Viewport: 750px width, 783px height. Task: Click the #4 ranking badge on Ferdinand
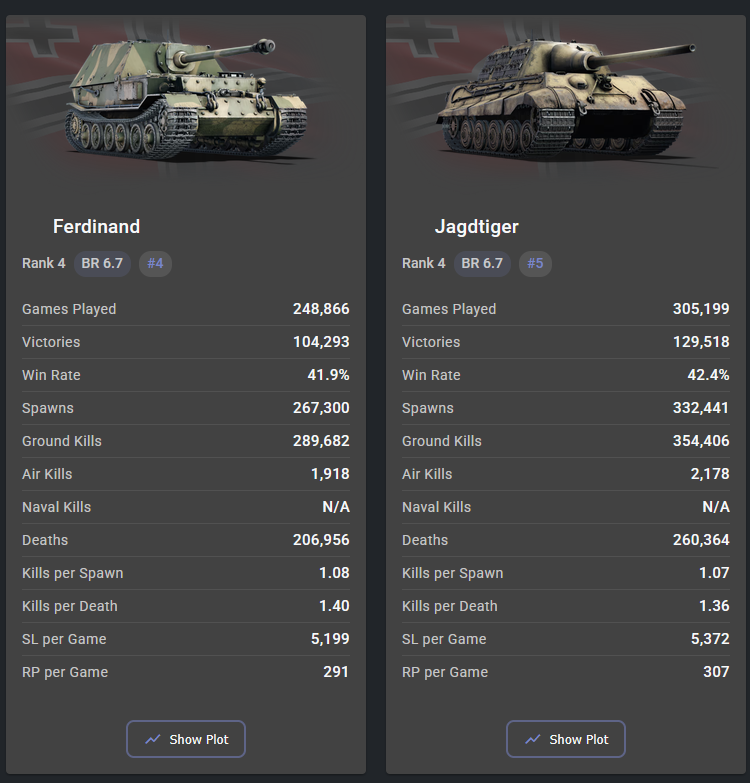[x=155, y=263]
